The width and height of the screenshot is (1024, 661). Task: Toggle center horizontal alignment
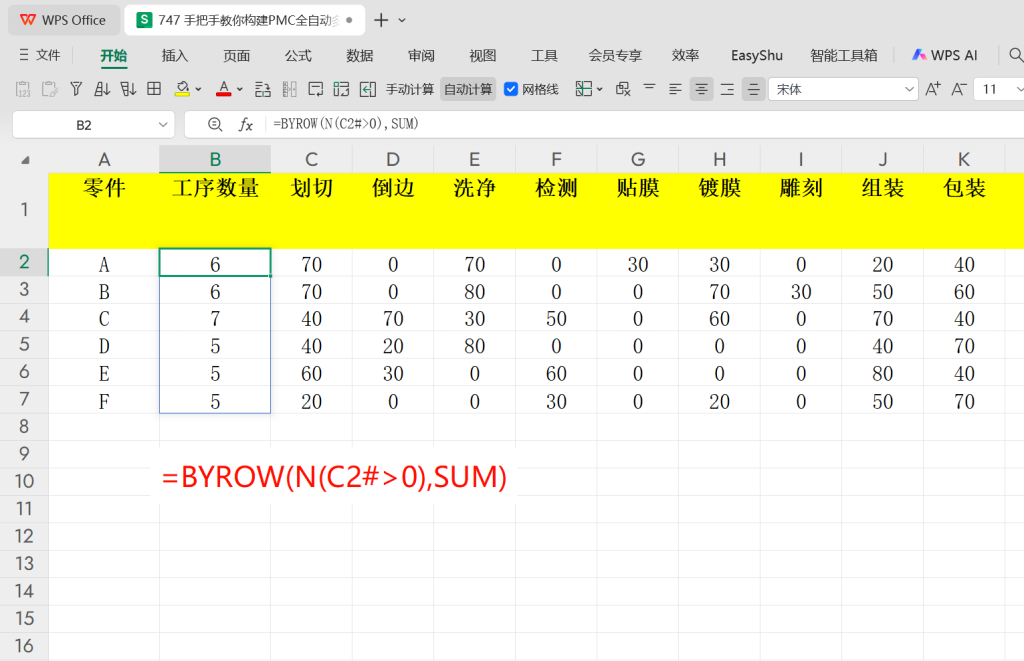tap(701, 89)
